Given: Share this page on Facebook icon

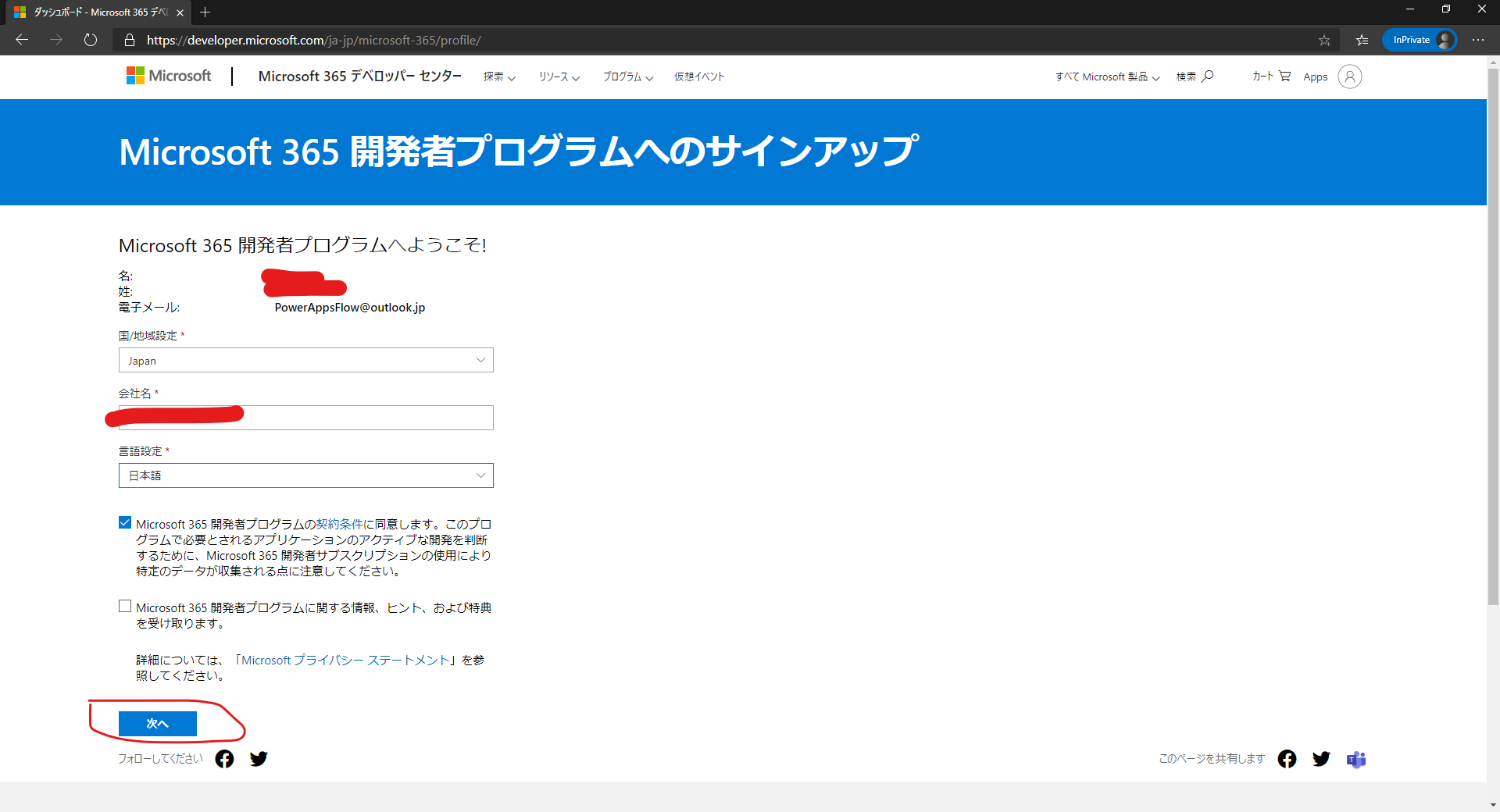Looking at the screenshot, I should (x=1287, y=759).
